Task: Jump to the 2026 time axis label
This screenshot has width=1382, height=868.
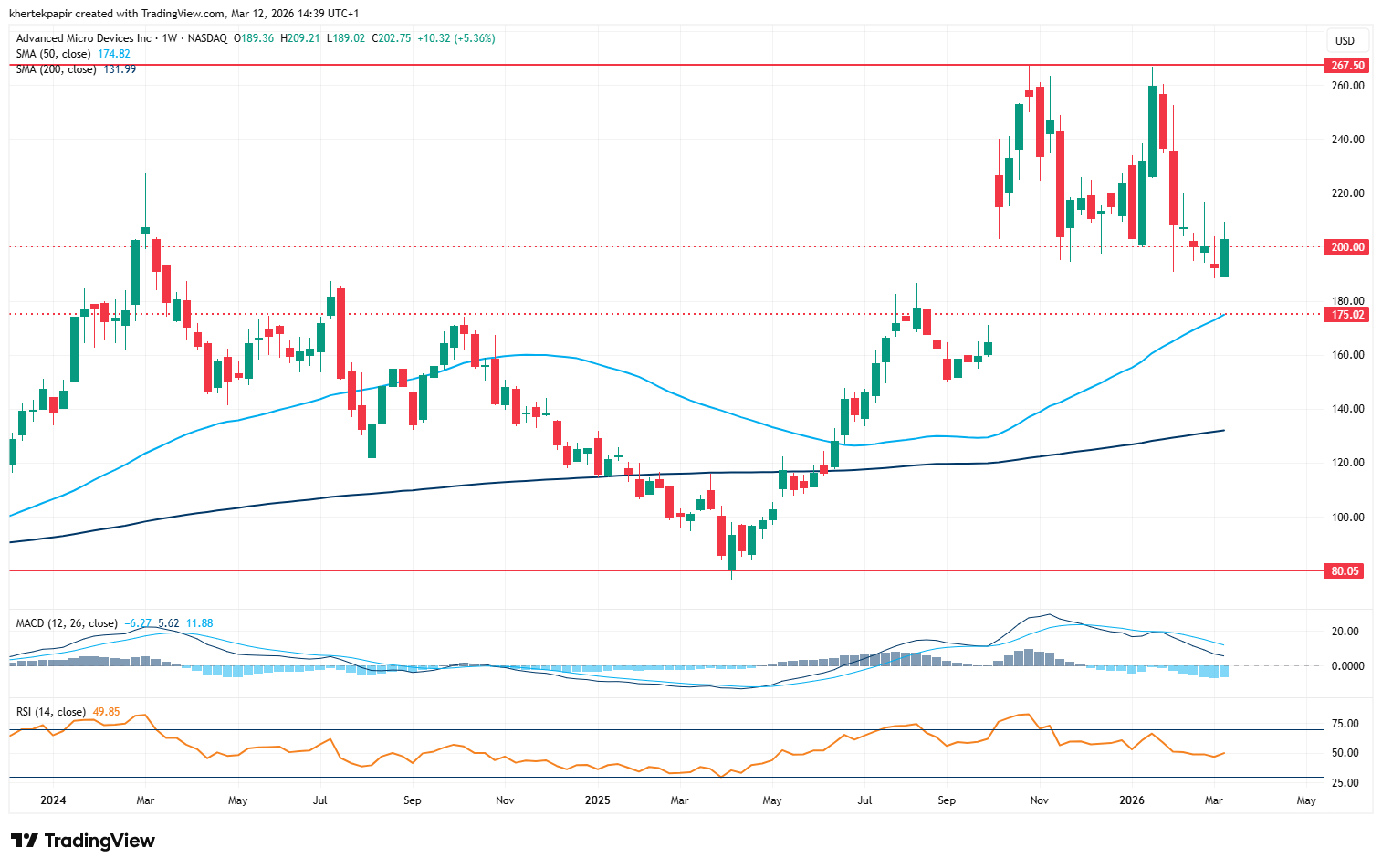Action: (1132, 800)
